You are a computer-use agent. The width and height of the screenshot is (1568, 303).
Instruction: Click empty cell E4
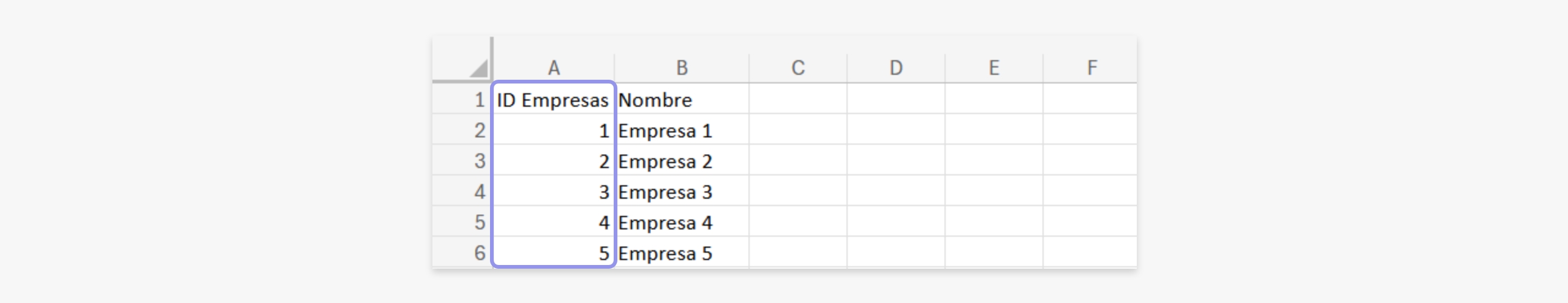[994, 191]
